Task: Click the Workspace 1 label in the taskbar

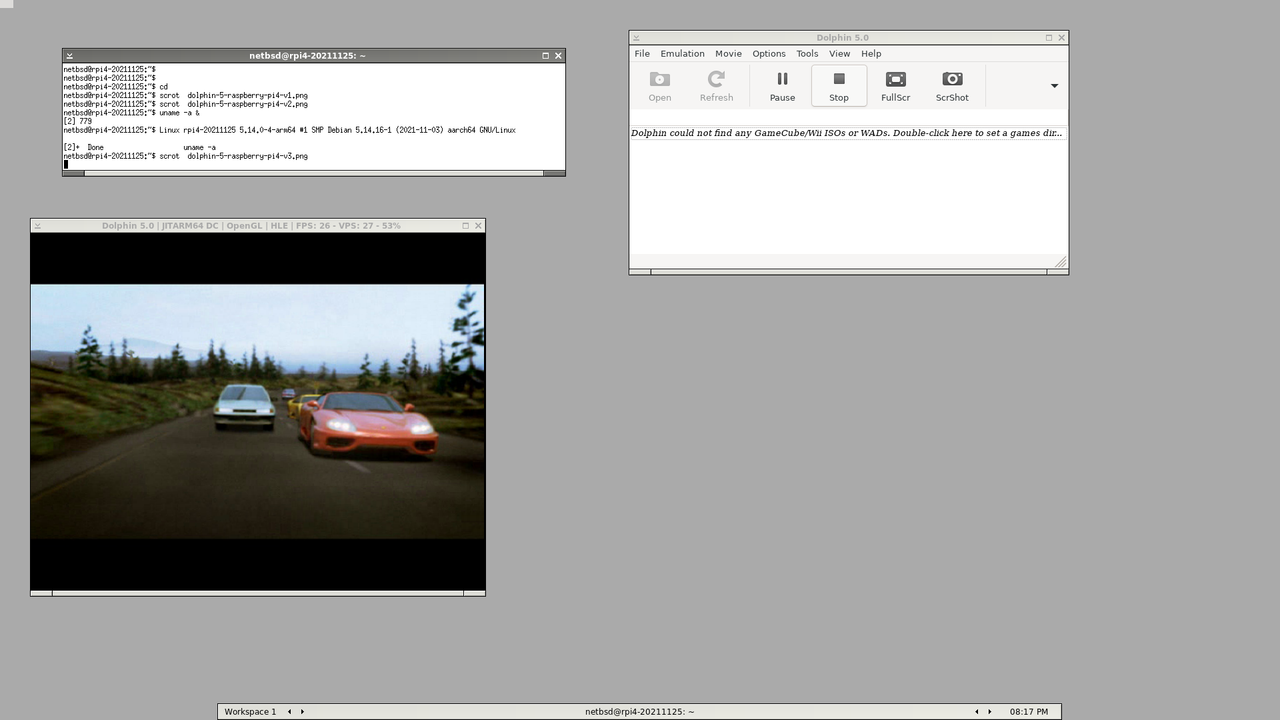Action: 250,712
